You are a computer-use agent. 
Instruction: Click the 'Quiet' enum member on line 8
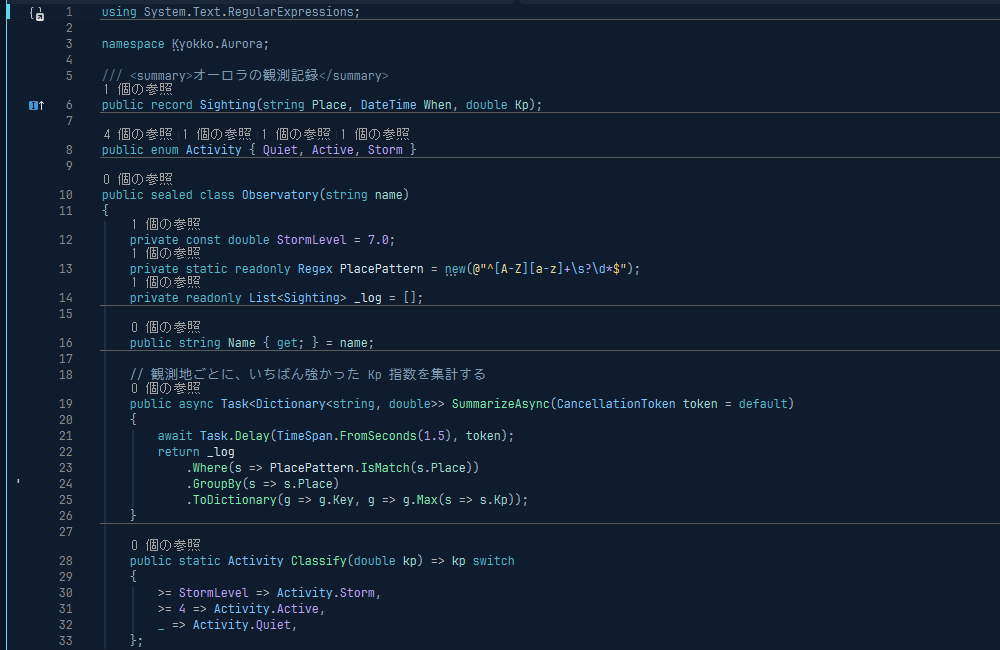(x=280, y=150)
